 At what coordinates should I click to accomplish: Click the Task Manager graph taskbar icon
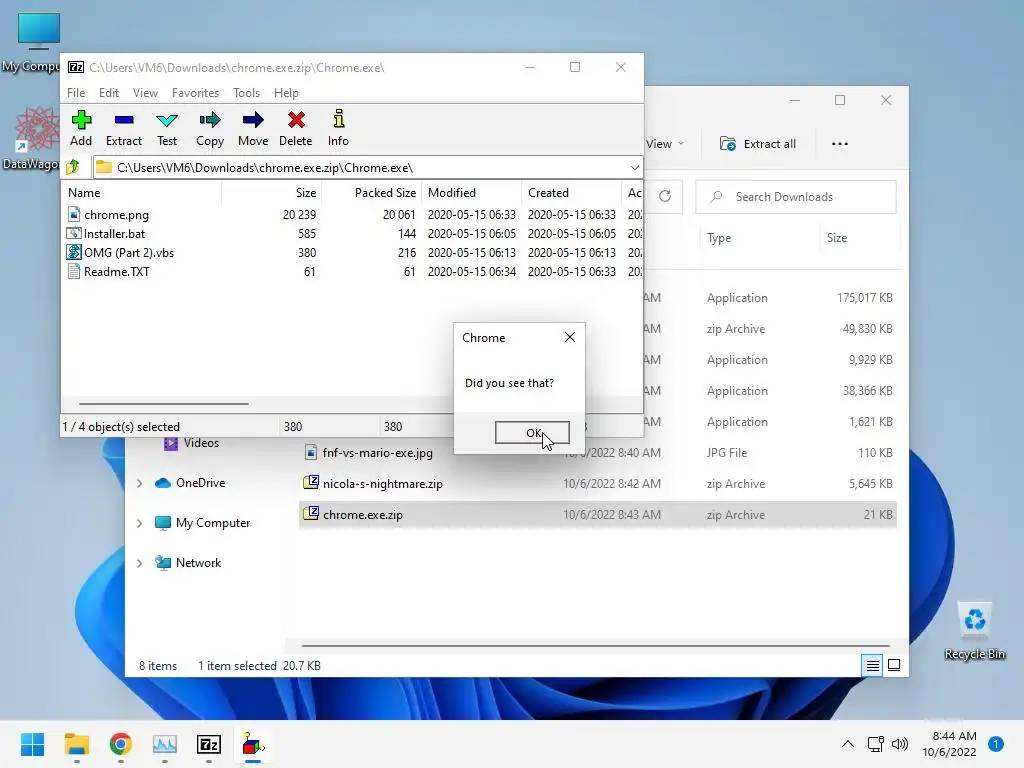(x=165, y=744)
